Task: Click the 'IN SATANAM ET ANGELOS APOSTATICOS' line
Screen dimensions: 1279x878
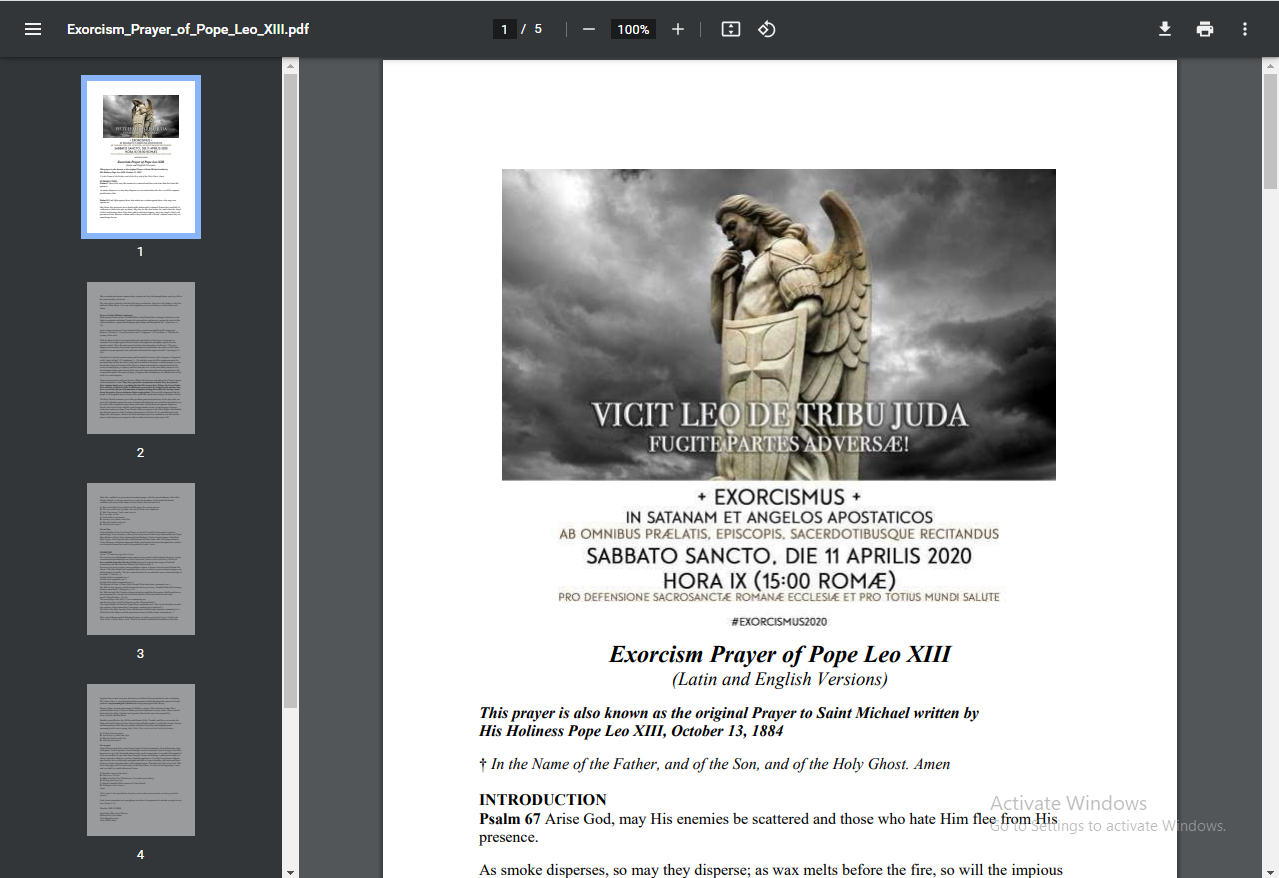Action: 779,517
